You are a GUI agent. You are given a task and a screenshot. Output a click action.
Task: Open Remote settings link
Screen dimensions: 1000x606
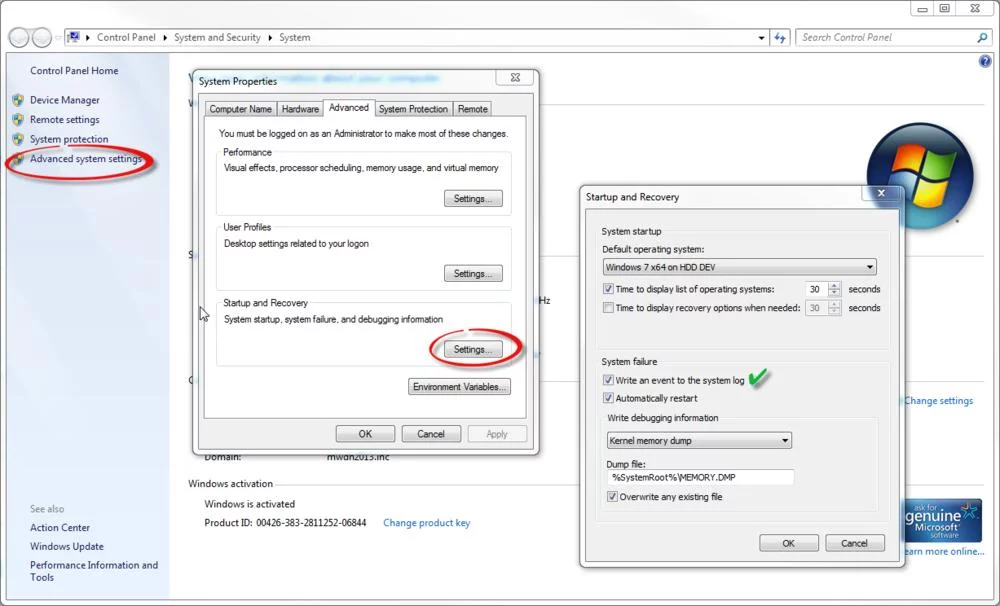[65, 119]
